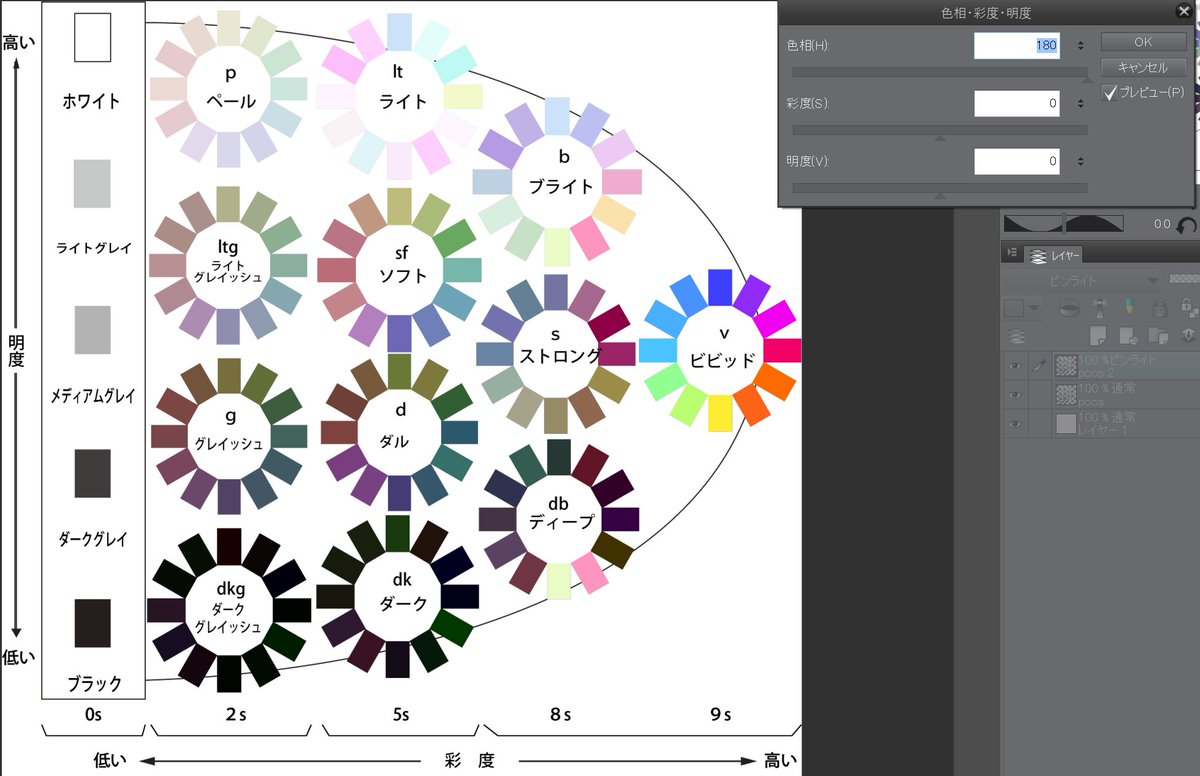Click the ライトグレイ swatch on canvas

click(x=92, y=183)
